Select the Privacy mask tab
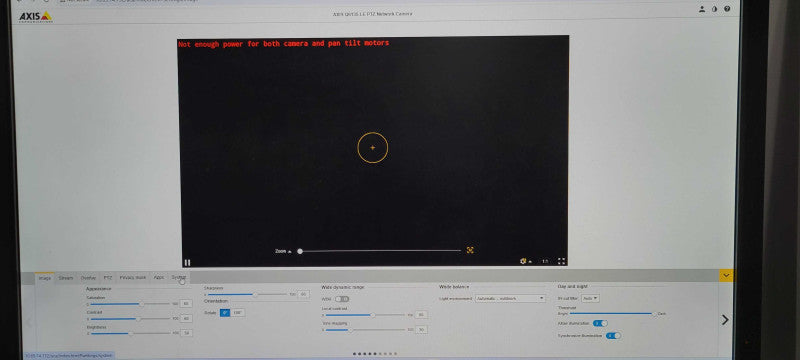Screen dimensions: 800x360 pyautogui.click(x=133, y=277)
